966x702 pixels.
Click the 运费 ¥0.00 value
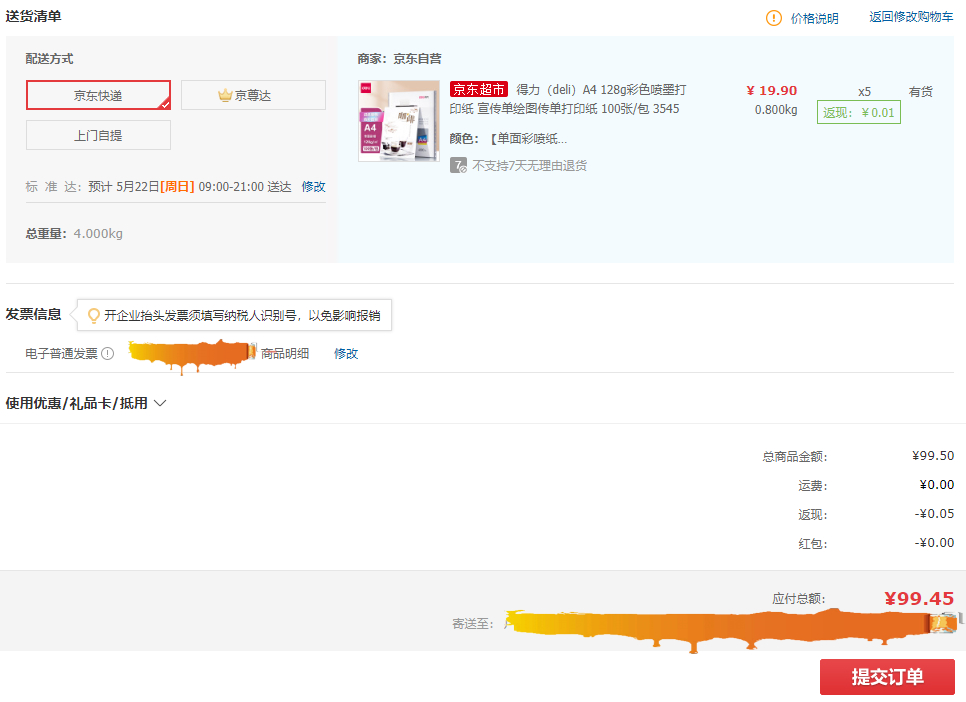point(936,484)
